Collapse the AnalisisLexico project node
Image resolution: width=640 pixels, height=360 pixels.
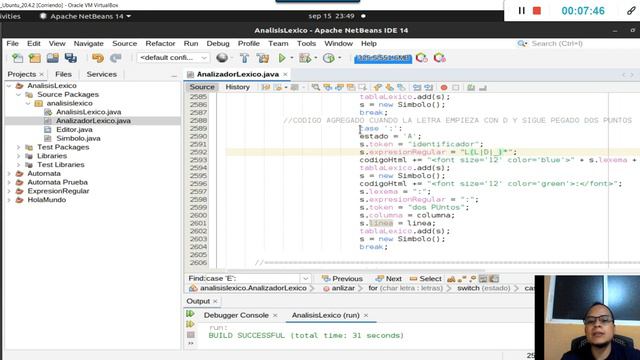click(x=9, y=86)
